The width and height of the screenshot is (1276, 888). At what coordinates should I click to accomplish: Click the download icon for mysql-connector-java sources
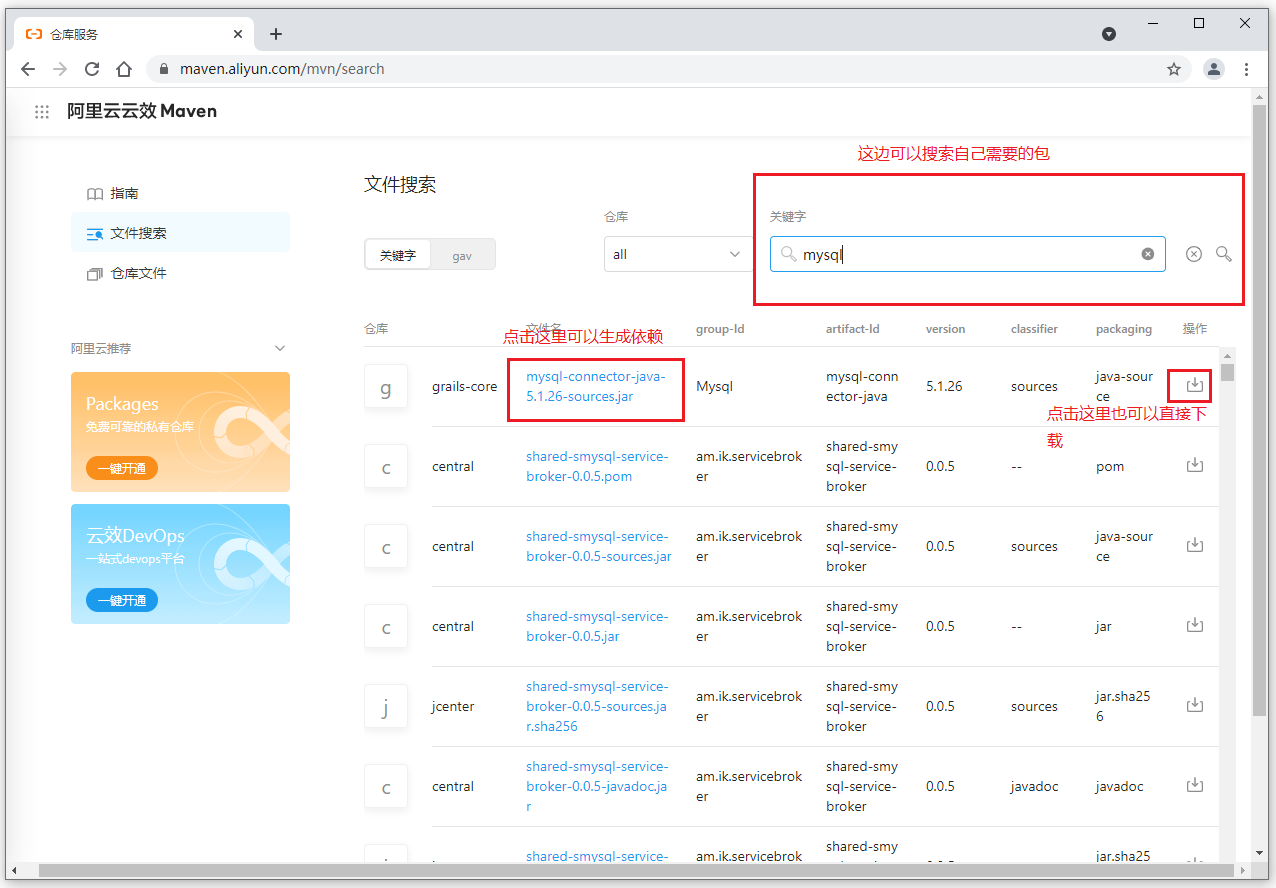pyautogui.click(x=1194, y=385)
